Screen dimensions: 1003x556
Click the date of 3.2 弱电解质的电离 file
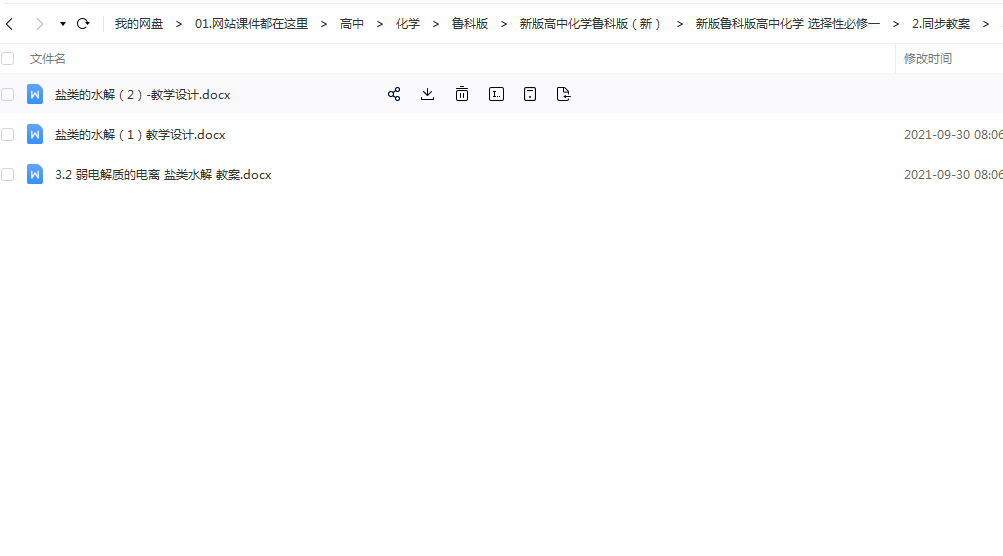953,175
